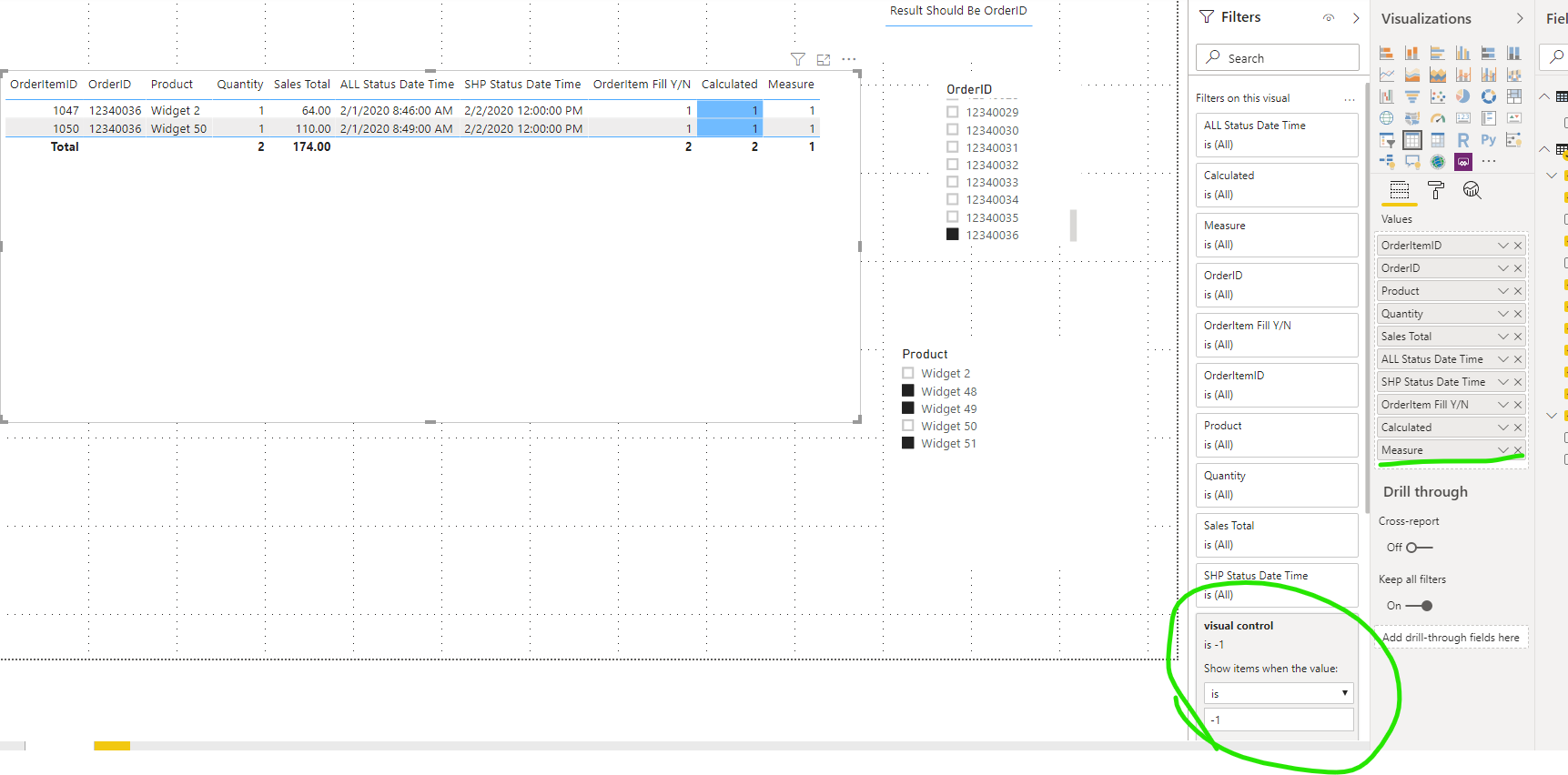Select the slicer visualization

point(1387,140)
